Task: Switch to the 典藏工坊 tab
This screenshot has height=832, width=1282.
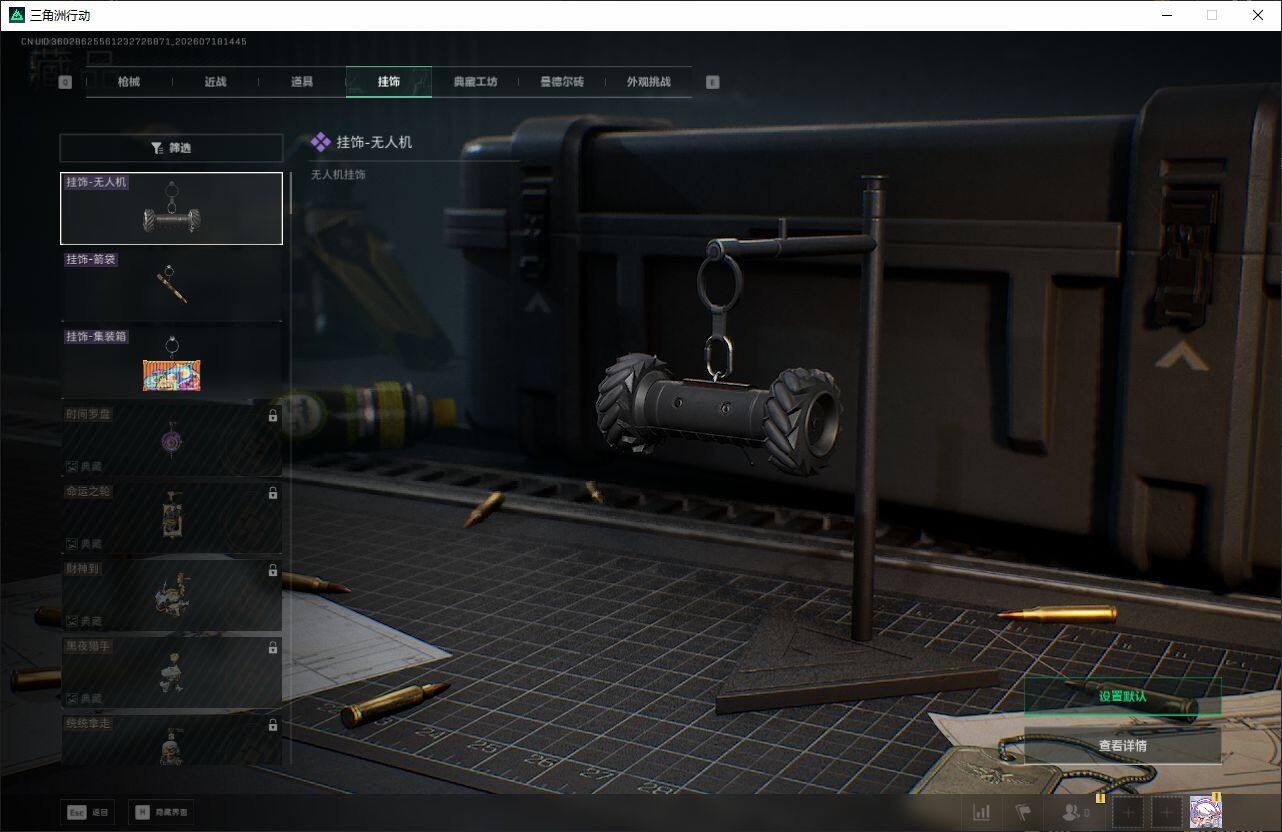Action: pyautogui.click(x=475, y=82)
